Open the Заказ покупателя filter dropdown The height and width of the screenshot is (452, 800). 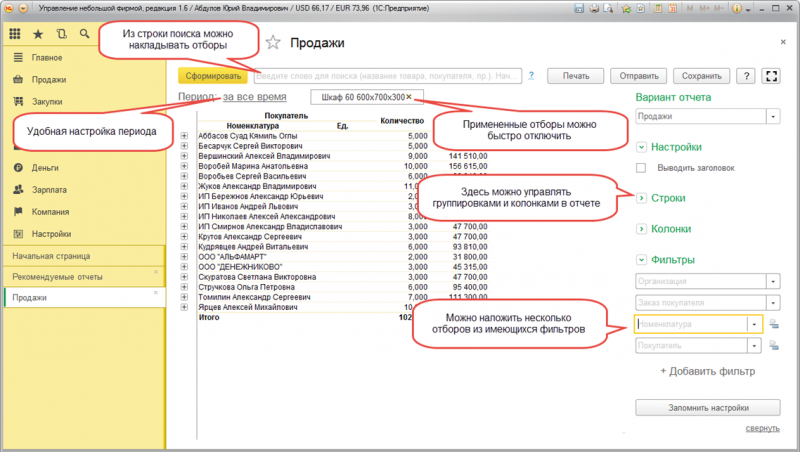773,303
